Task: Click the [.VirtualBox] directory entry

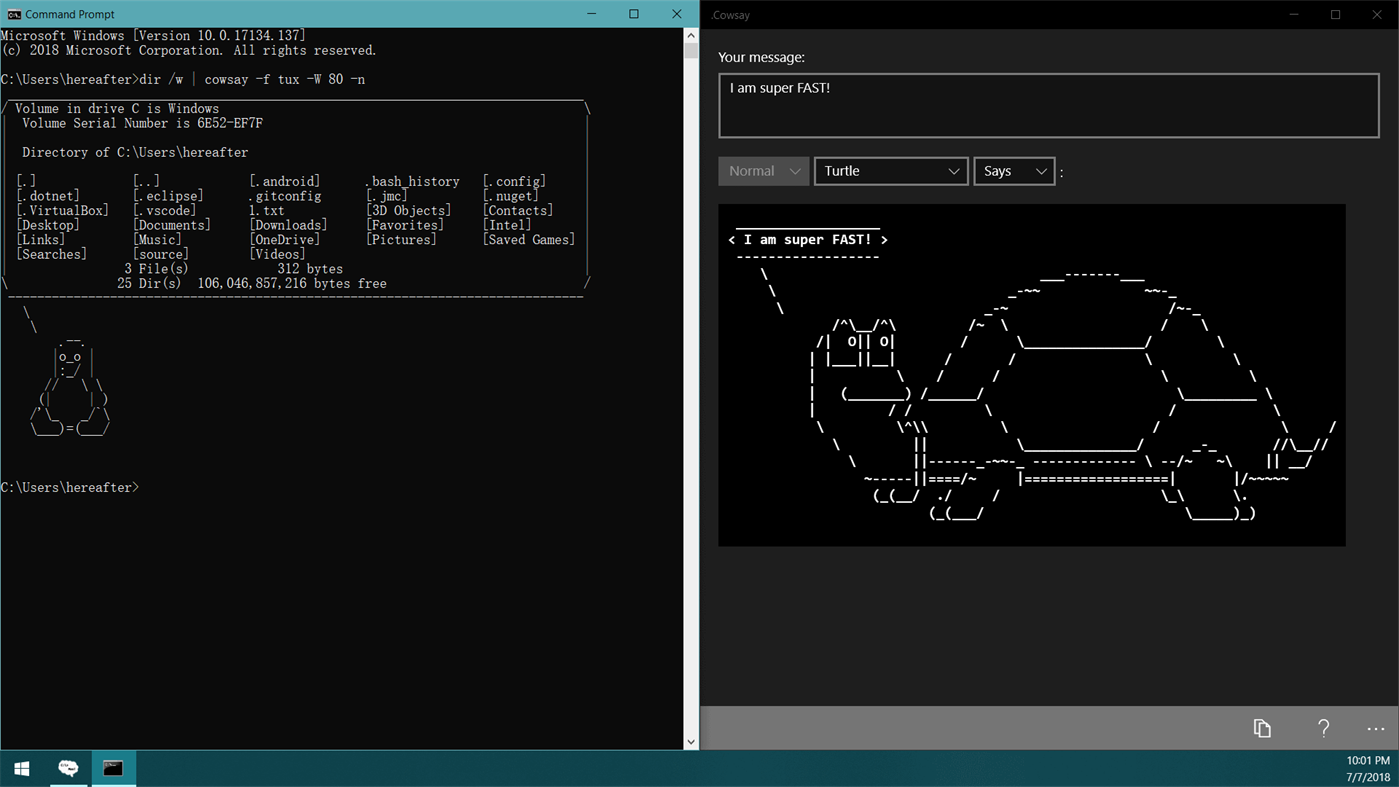Action: coord(62,210)
